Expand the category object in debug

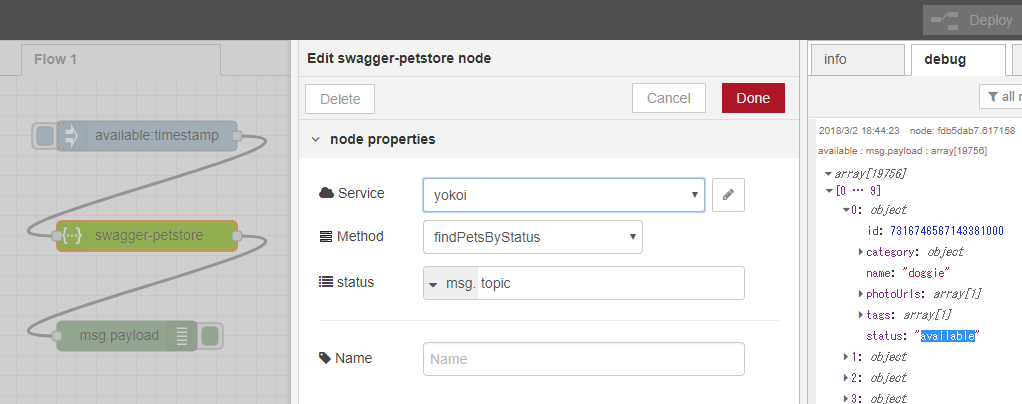coord(861,252)
